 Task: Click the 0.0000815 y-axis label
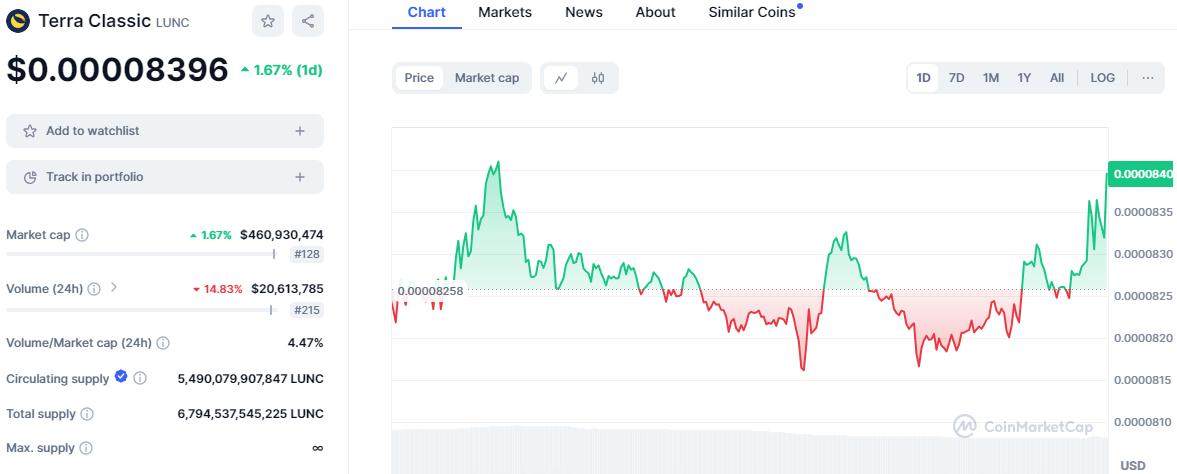tap(1141, 379)
